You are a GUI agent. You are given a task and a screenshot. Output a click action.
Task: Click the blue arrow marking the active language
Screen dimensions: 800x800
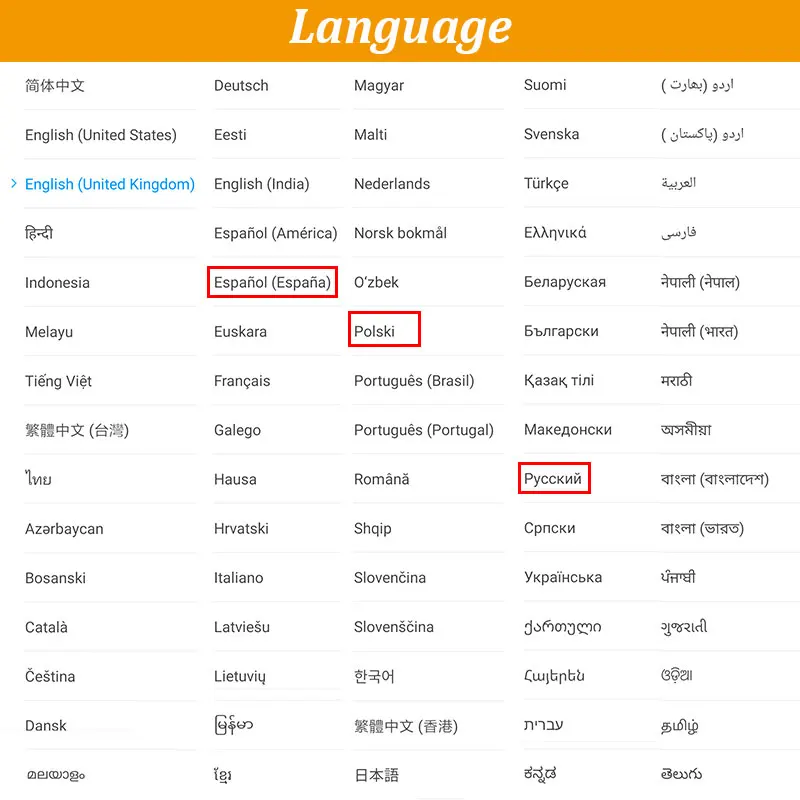coord(13,184)
